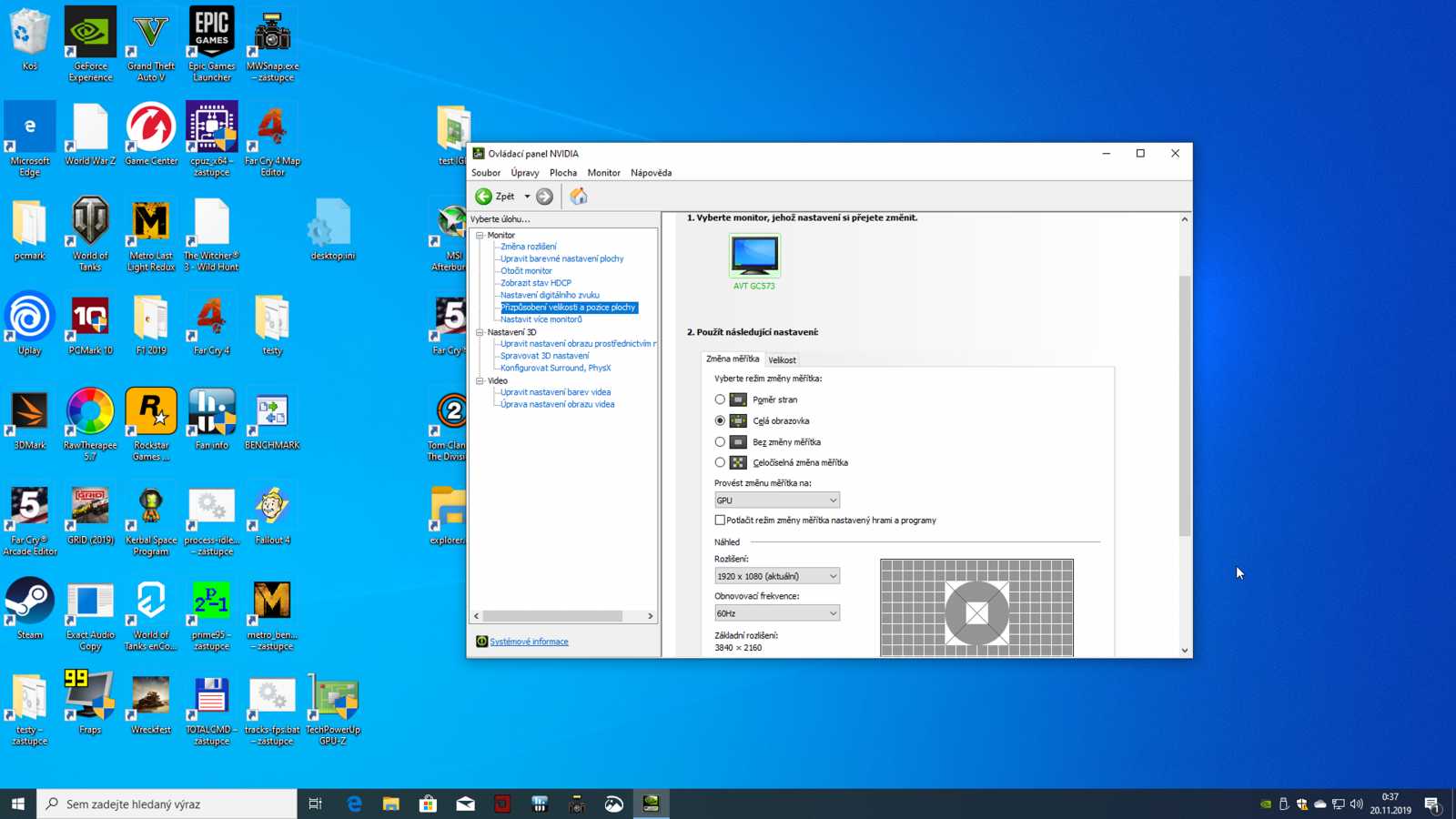
Task: Open the Soubor menu
Action: pos(486,173)
